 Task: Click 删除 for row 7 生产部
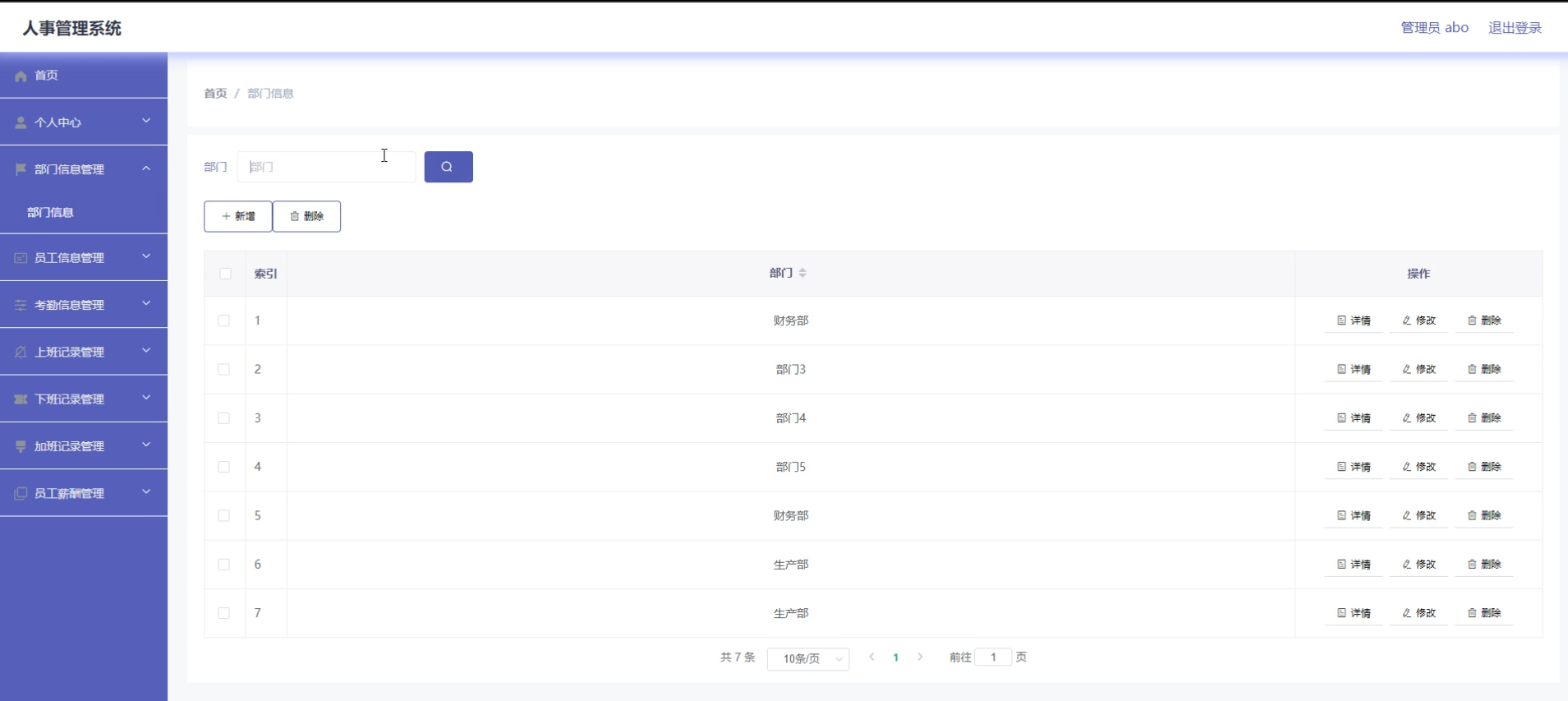(1484, 613)
